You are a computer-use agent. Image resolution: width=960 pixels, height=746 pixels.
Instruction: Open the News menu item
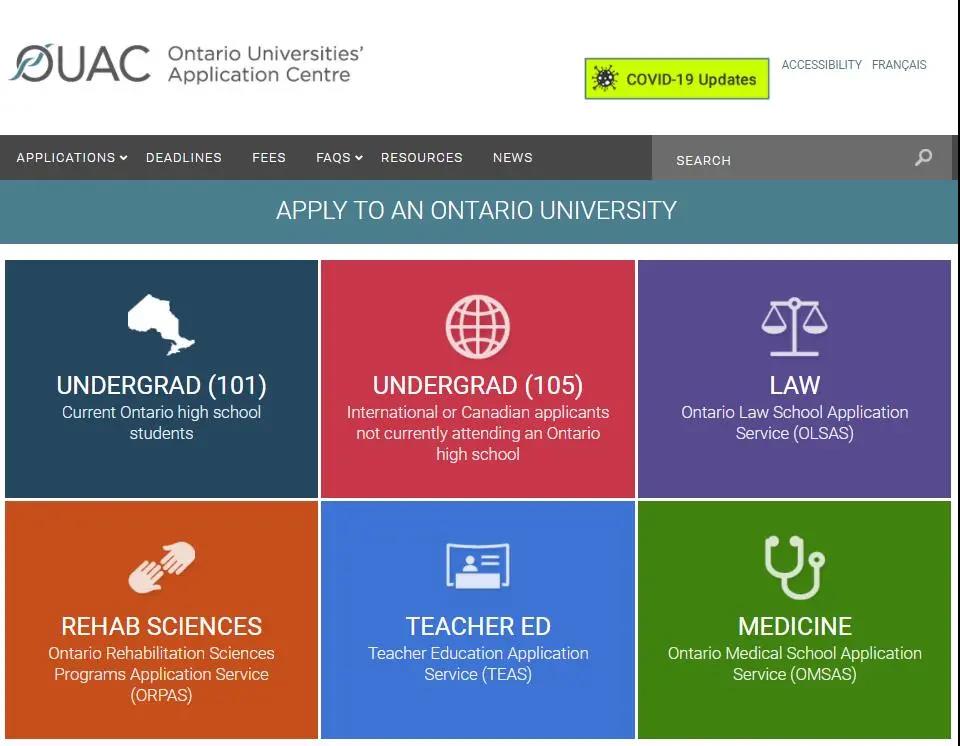[512, 157]
